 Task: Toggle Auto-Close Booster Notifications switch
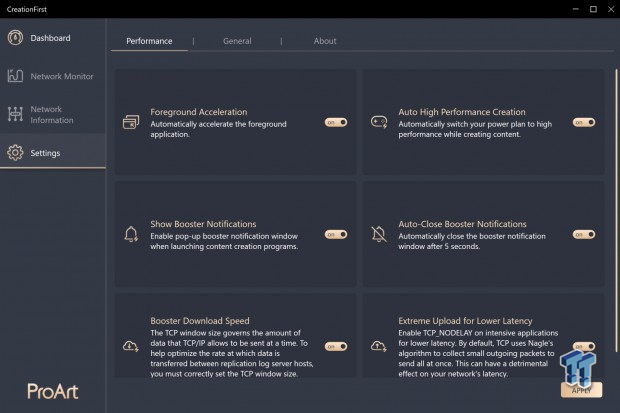tap(584, 234)
